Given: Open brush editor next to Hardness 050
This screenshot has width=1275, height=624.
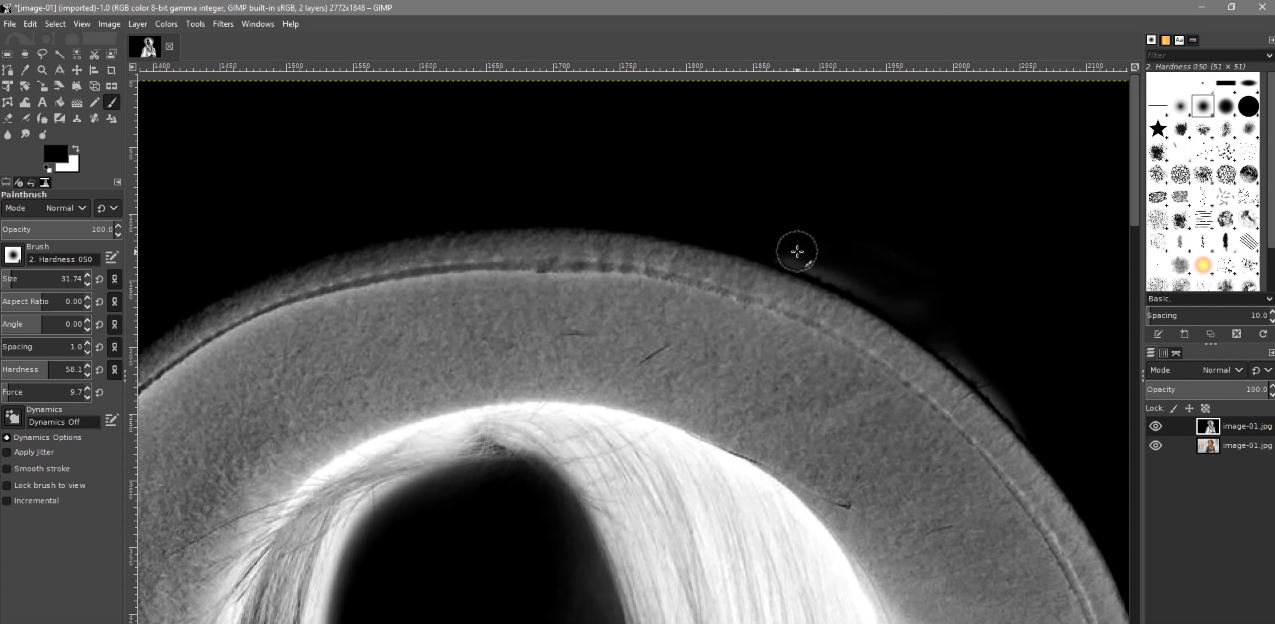Looking at the screenshot, I should (112, 258).
